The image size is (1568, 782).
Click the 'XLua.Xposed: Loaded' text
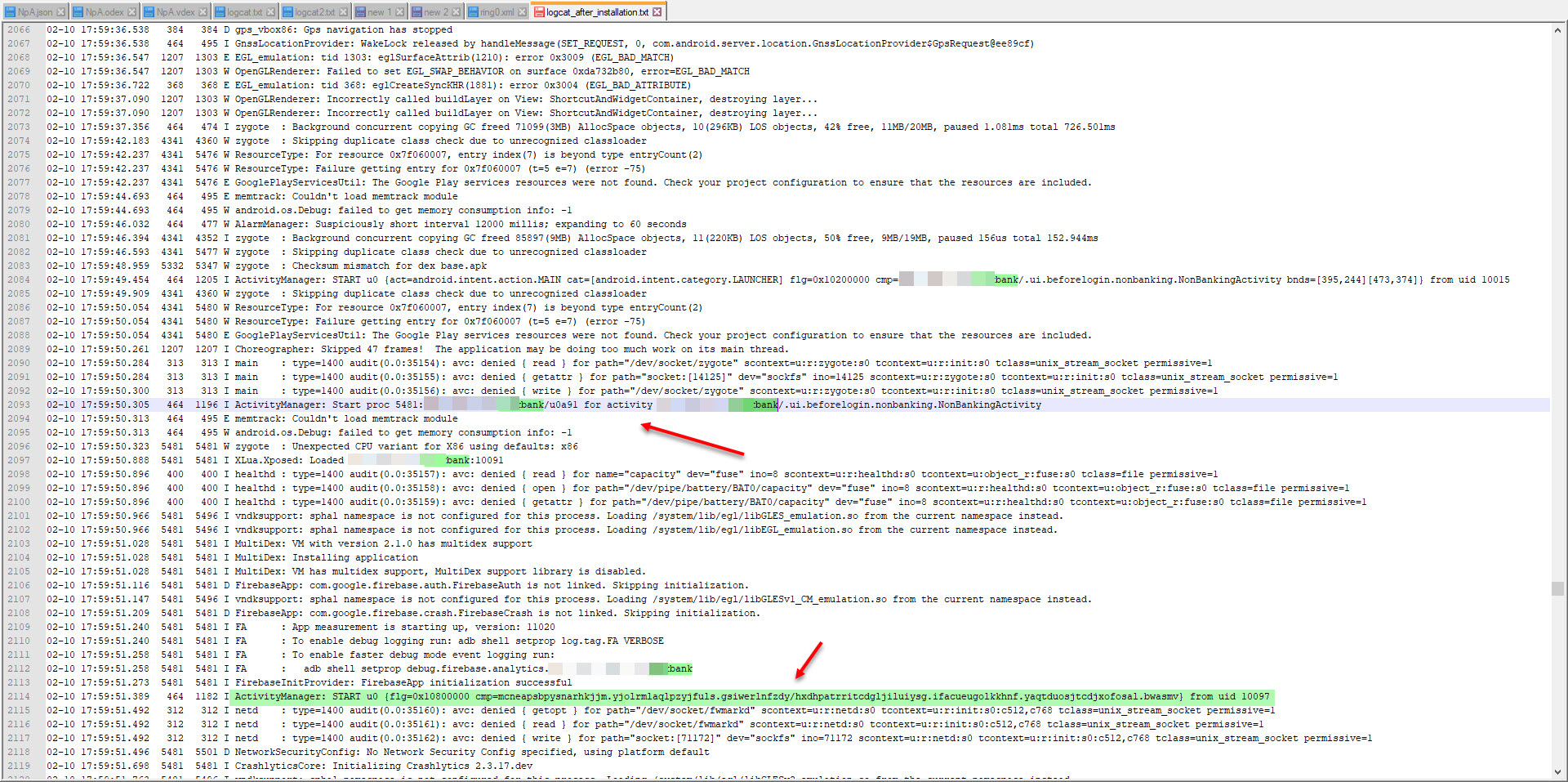(289, 460)
